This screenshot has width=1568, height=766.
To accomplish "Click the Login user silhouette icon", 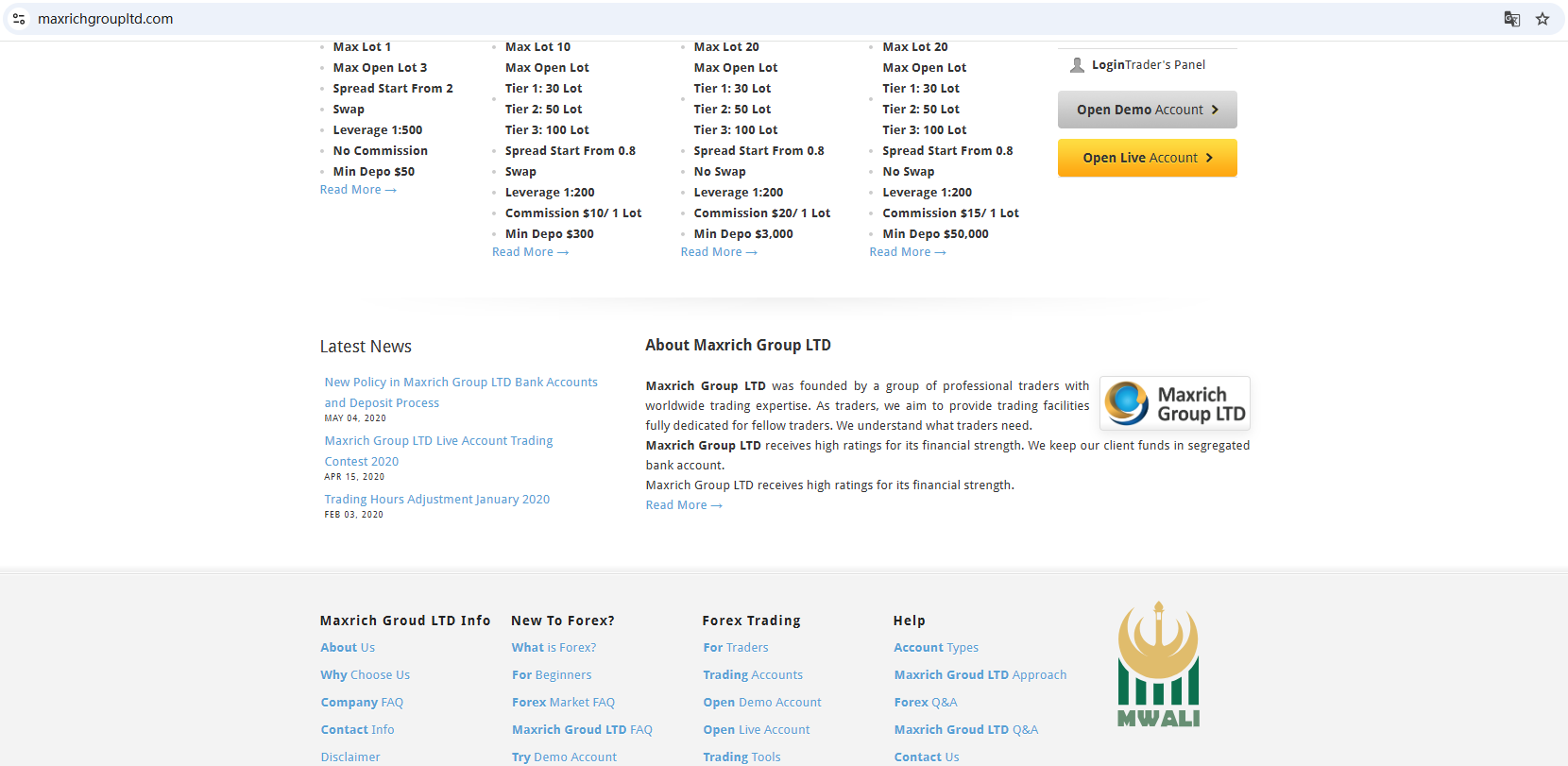I will [x=1077, y=65].
